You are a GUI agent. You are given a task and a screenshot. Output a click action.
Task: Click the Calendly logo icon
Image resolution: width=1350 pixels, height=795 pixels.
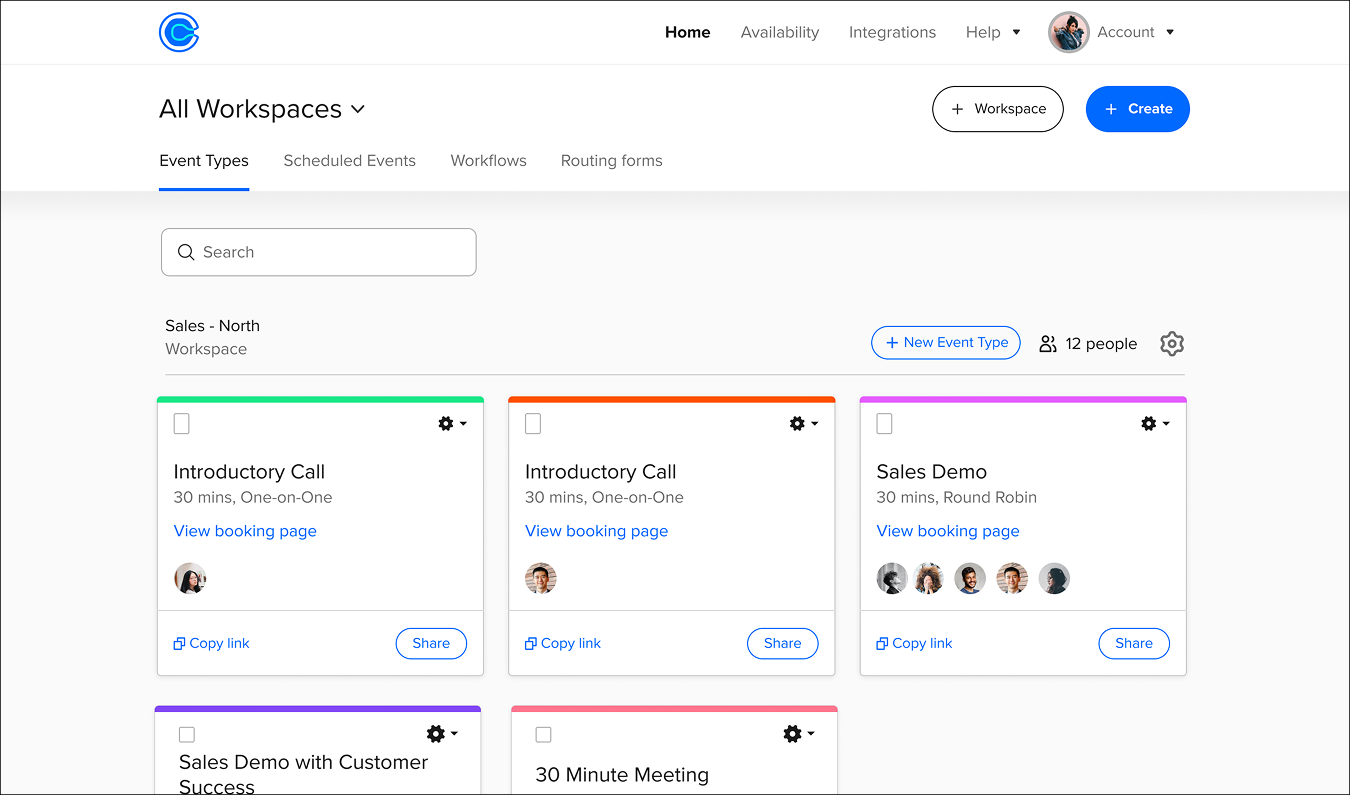pos(179,32)
